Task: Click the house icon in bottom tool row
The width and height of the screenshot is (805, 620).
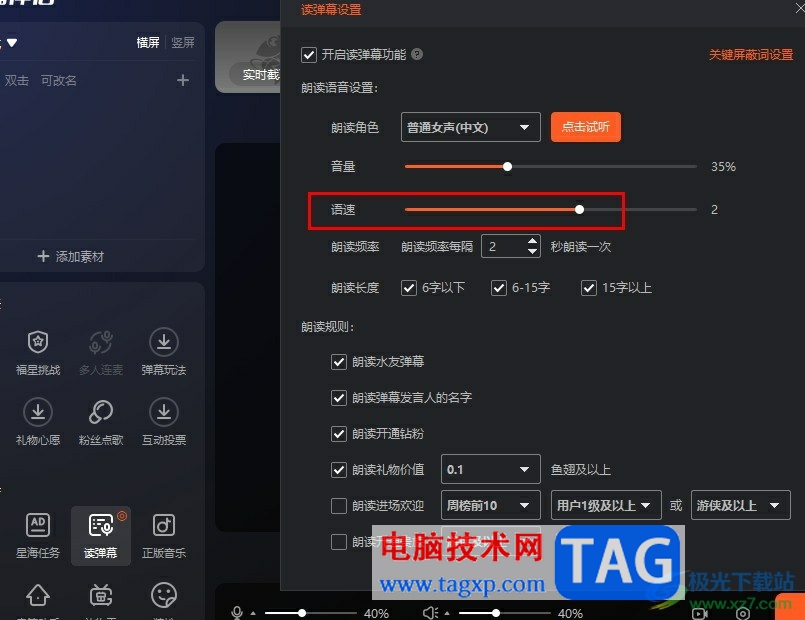Action: point(38,595)
